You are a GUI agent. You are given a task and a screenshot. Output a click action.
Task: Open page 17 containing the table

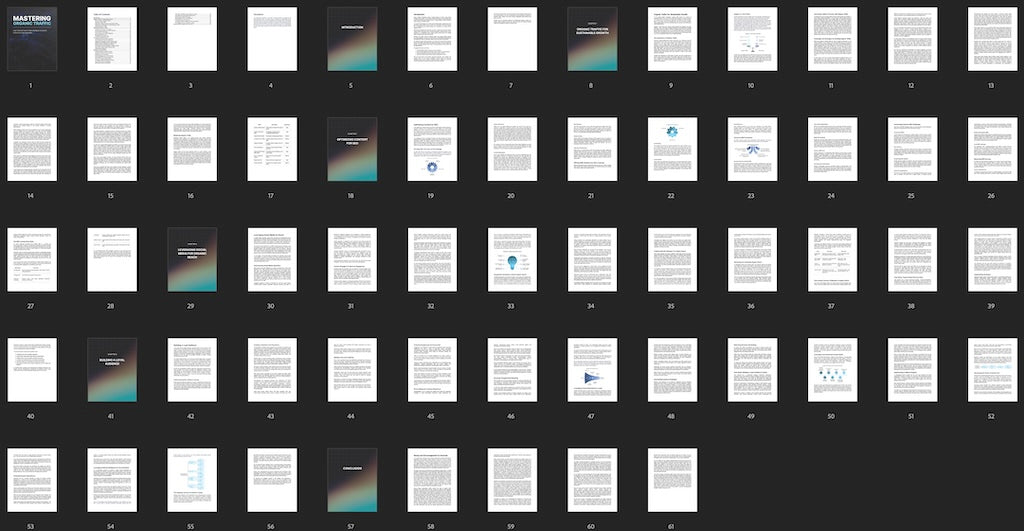272,149
